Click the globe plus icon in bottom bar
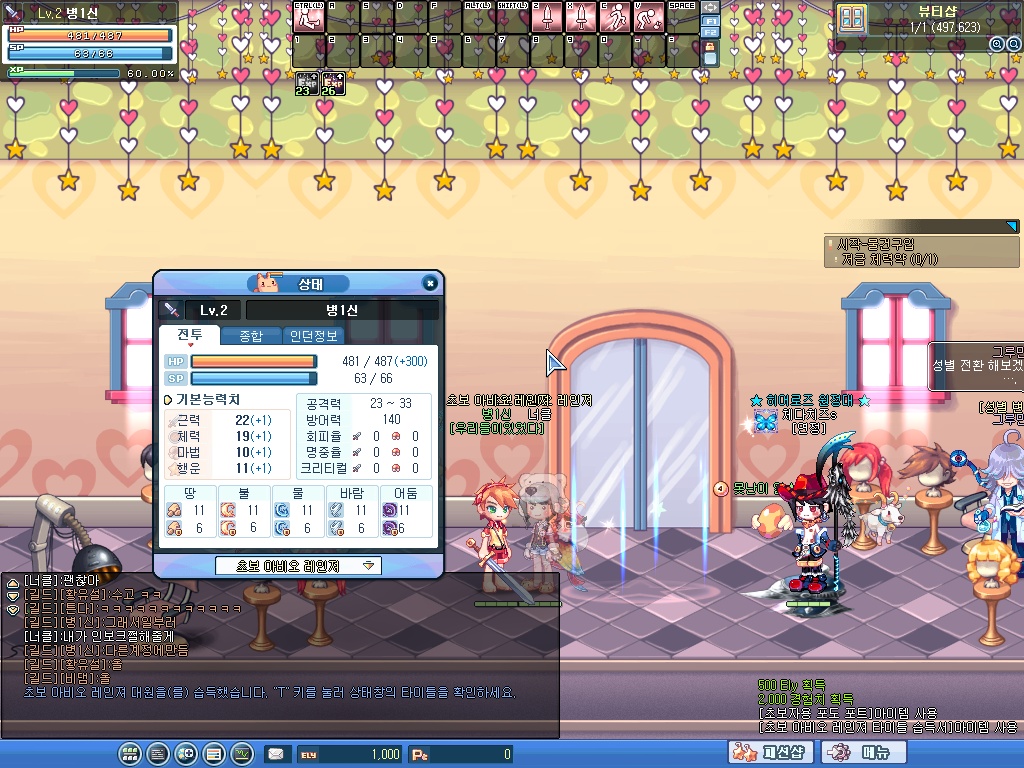 tap(186, 754)
